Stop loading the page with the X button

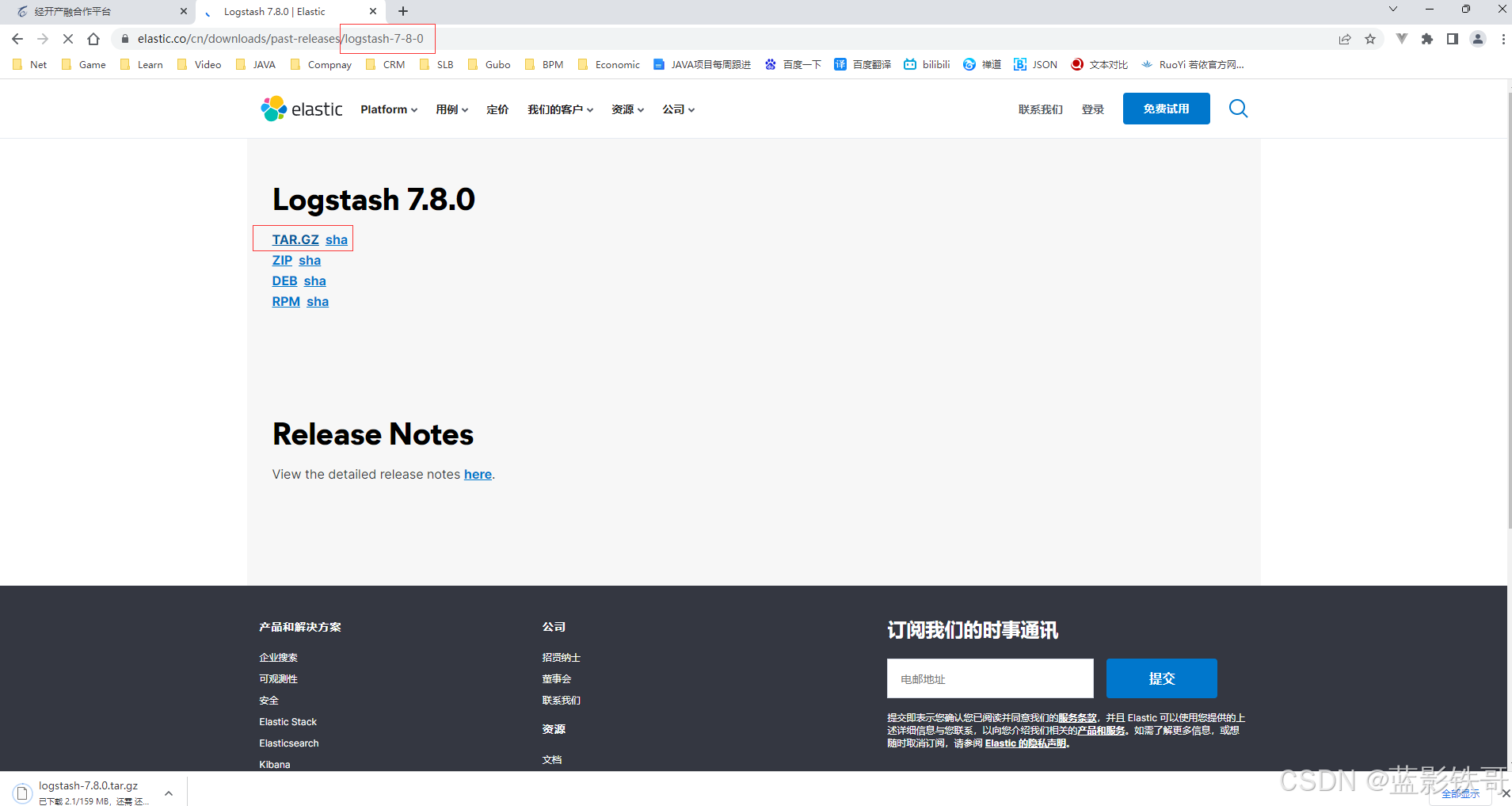coord(68,39)
